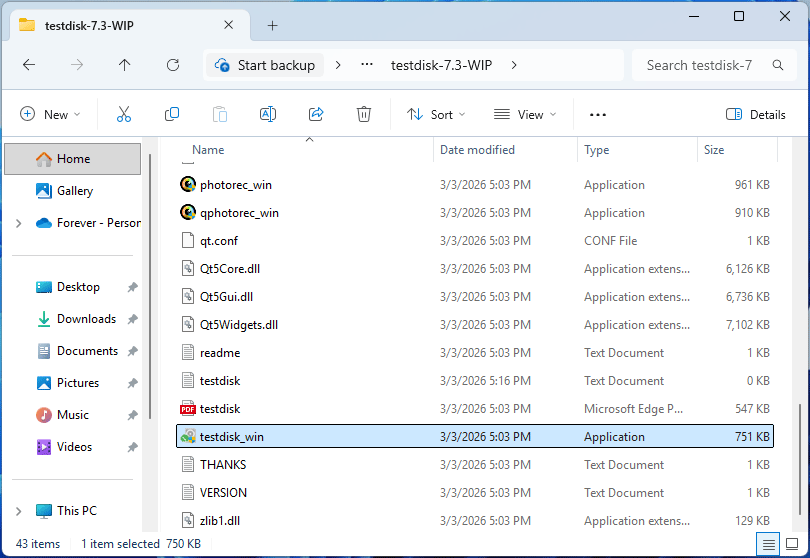Unpin Documents using its pin icon

tap(133, 351)
